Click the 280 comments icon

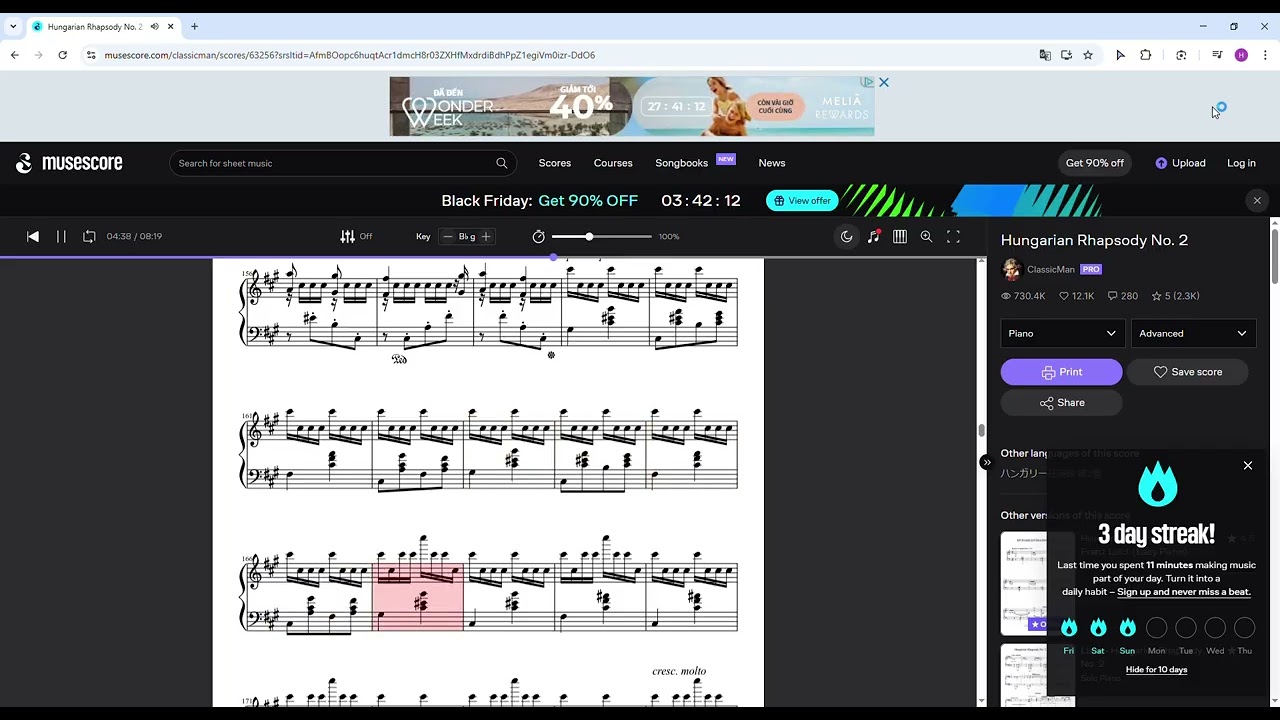click(x=1112, y=296)
